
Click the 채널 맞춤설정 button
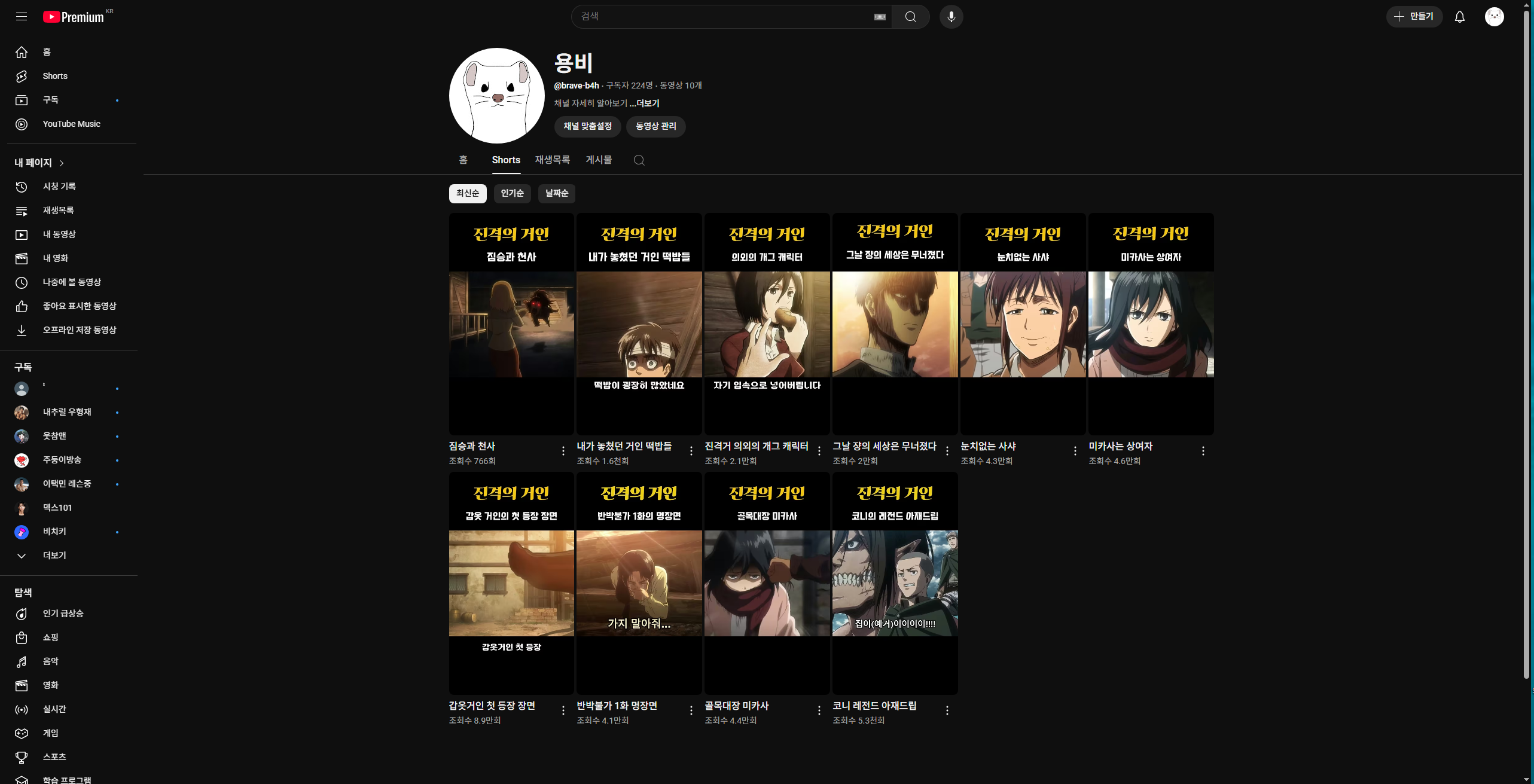pos(588,126)
